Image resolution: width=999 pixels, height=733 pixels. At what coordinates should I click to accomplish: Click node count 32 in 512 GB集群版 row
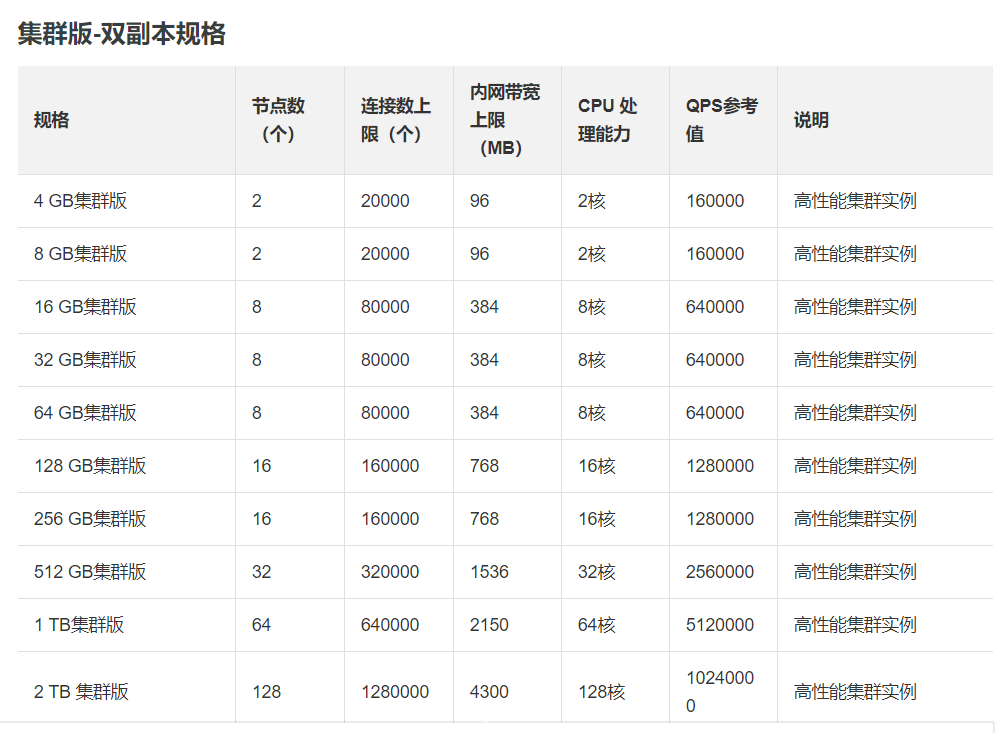pyautogui.click(x=262, y=571)
